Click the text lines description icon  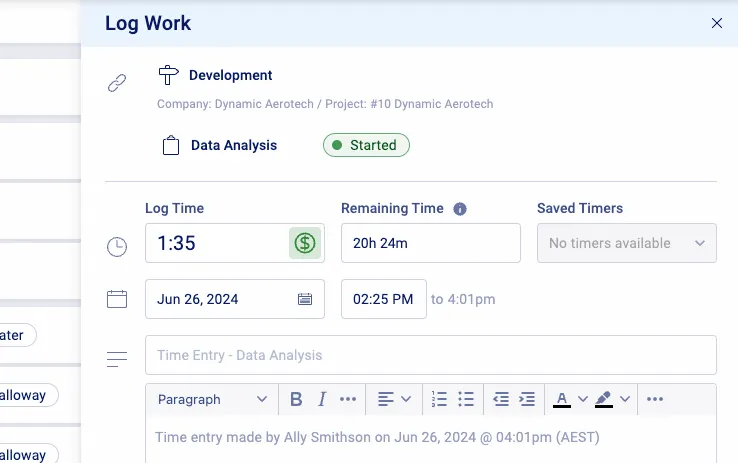117,359
